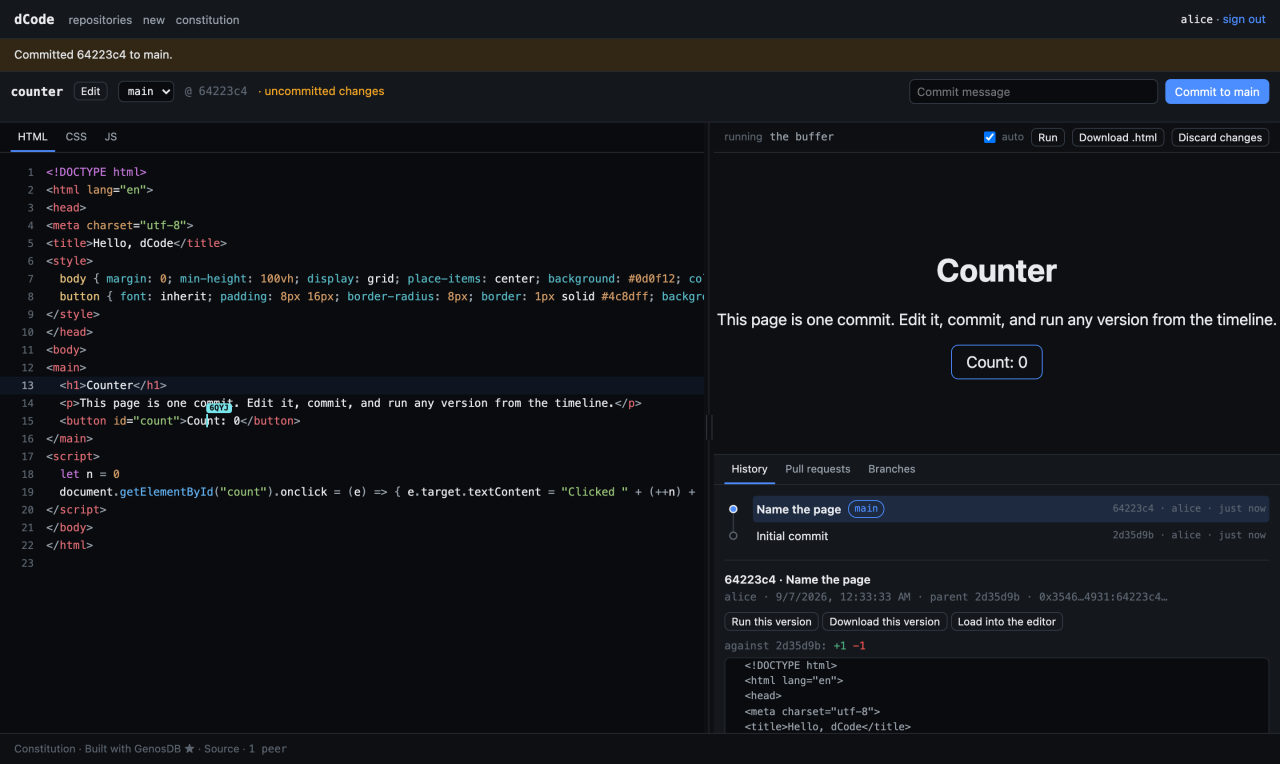This screenshot has width=1280, height=764.
Task: Select the Name the page commit dot
Action: 733,509
